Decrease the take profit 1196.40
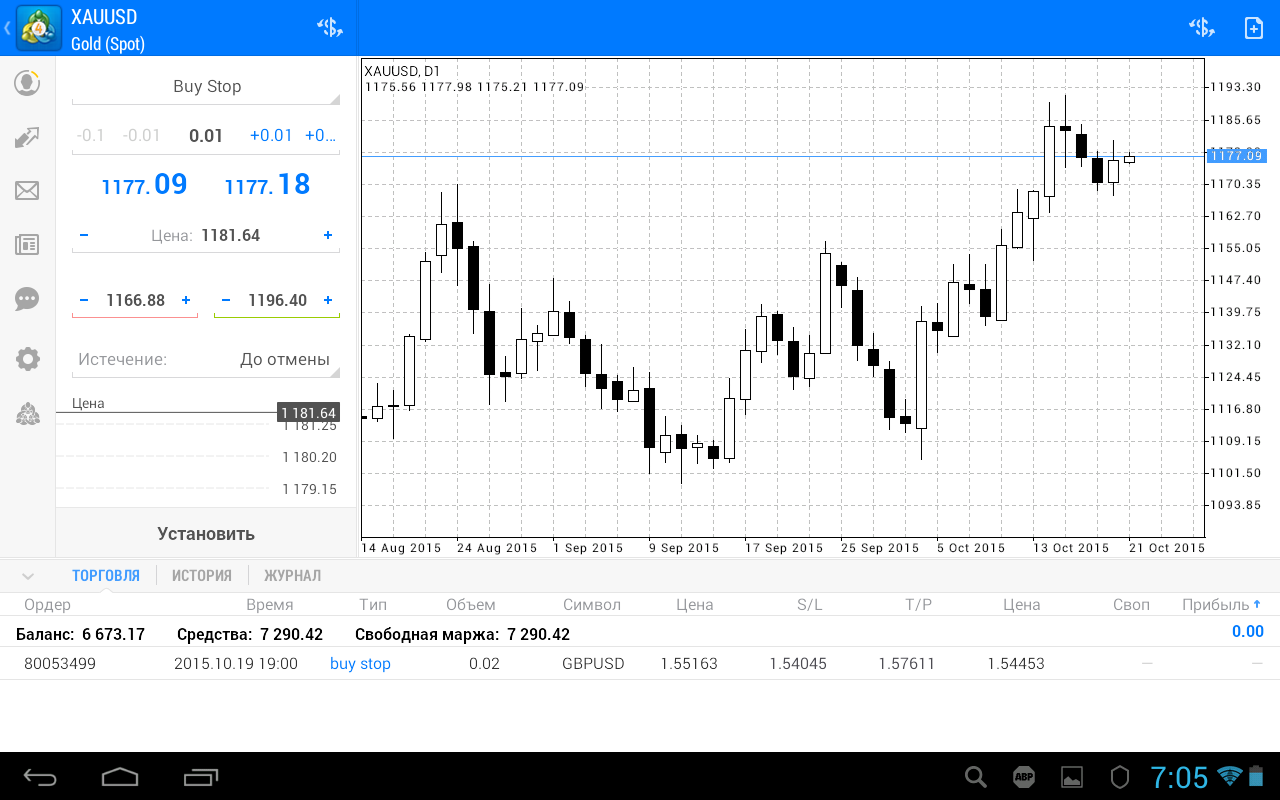1280x800 pixels. point(226,300)
